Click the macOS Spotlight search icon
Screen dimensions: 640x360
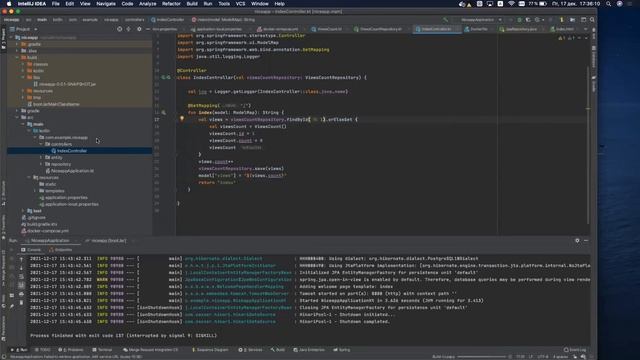608,4
